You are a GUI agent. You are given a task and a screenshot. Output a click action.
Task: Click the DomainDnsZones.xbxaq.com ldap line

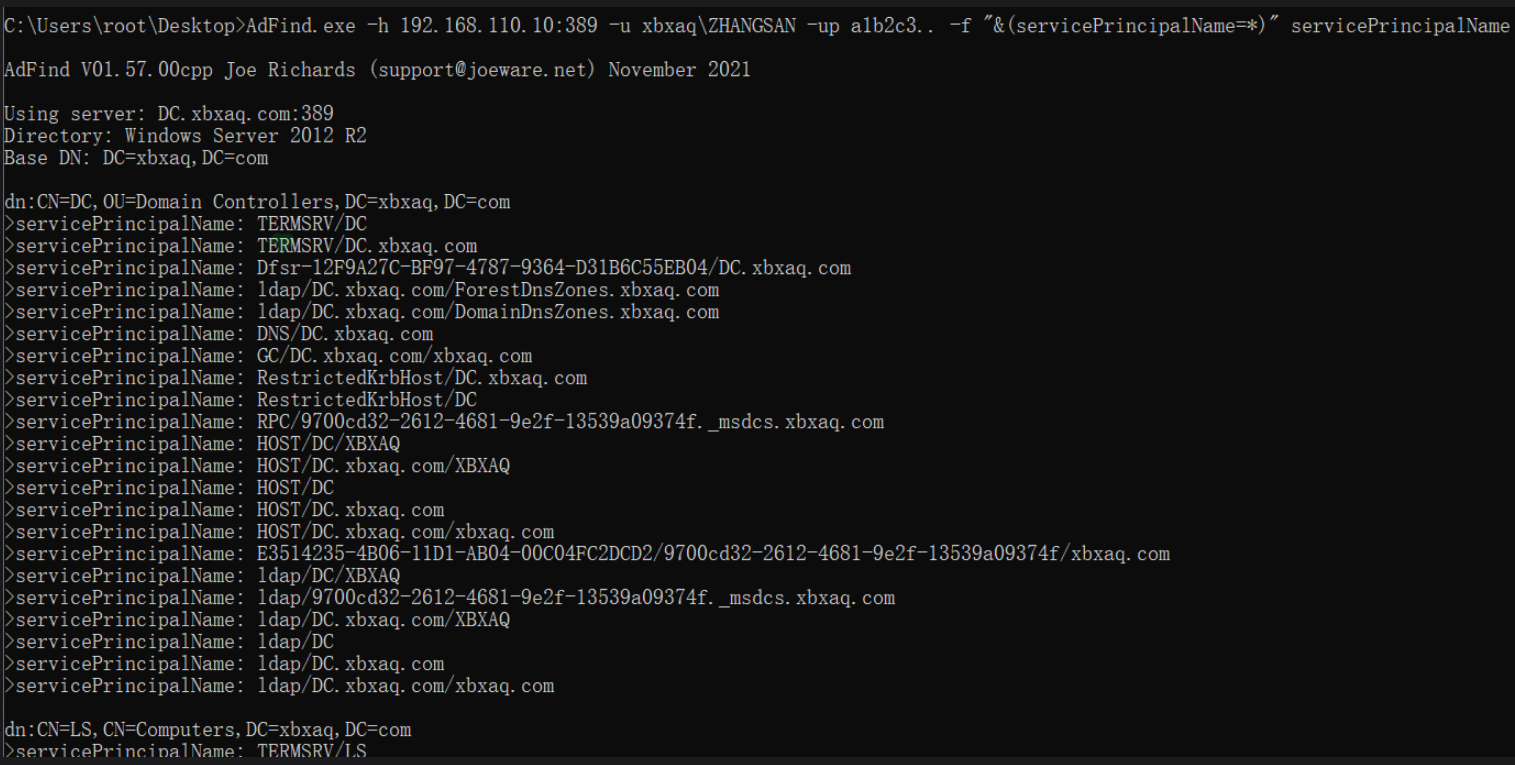tap(362, 312)
